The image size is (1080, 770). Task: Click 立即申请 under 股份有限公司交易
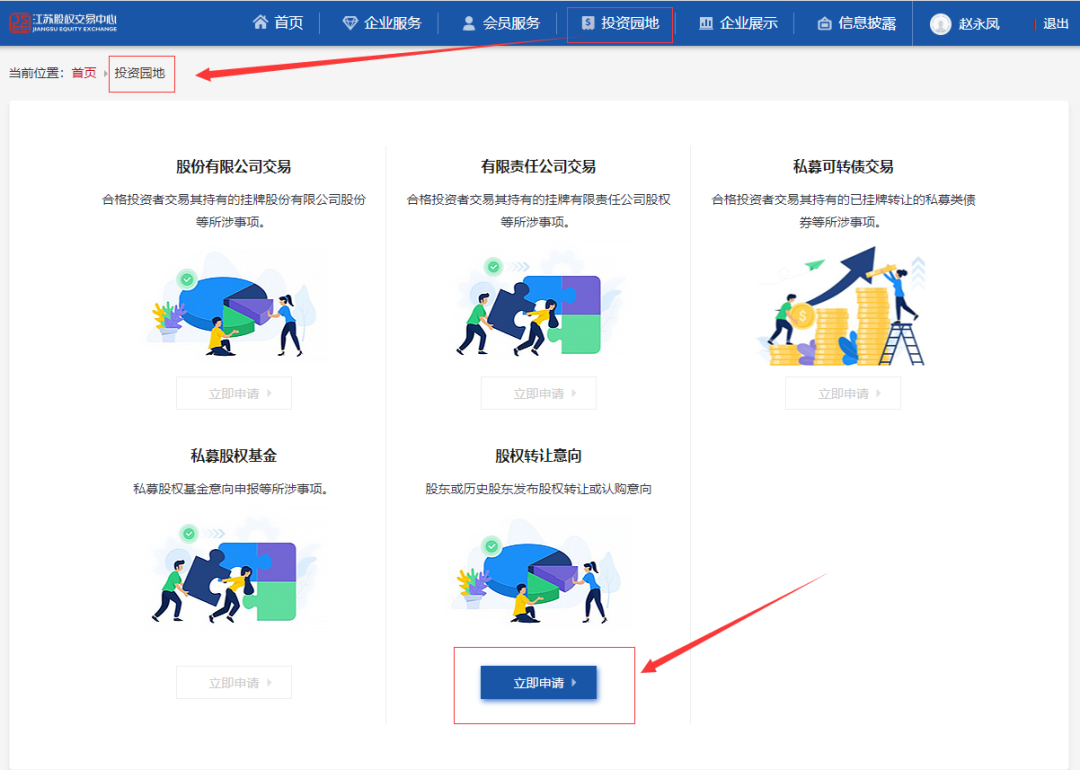click(x=234, y=393)
